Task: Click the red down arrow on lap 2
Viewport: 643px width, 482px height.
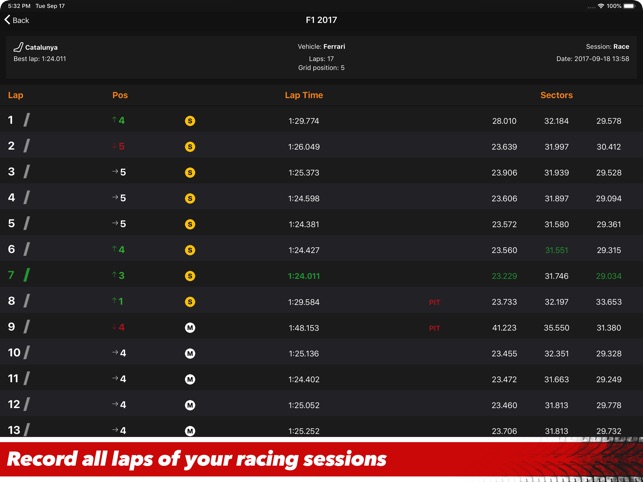Action: (x=115, y=147)
